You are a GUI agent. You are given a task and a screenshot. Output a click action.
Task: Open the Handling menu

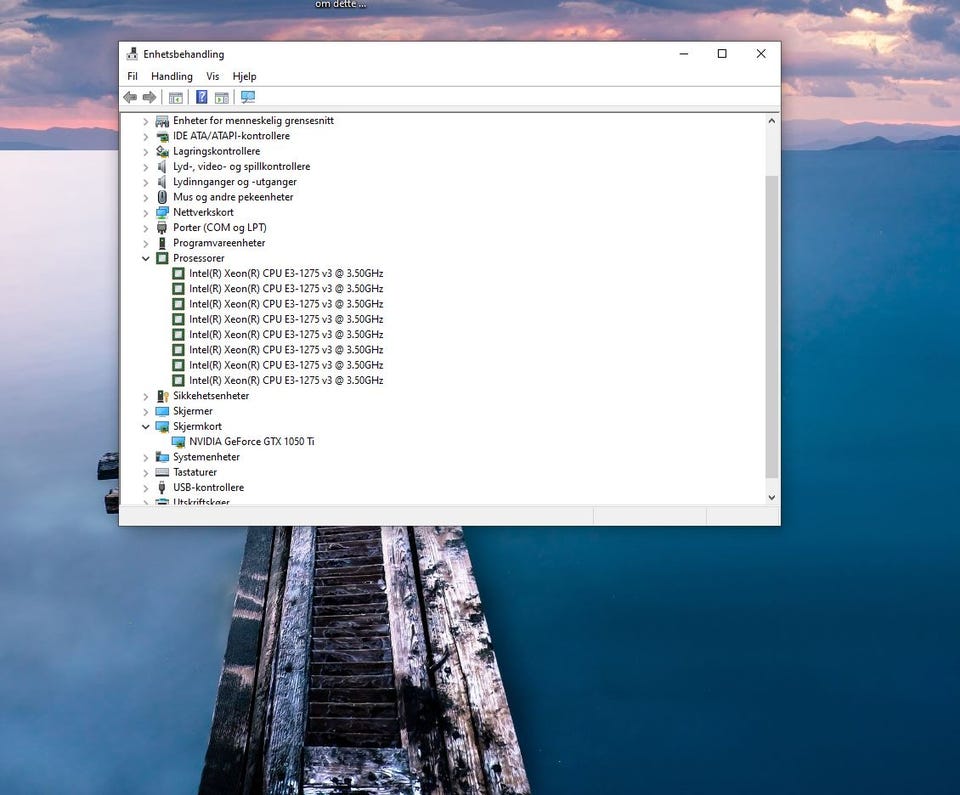(172, 76)
